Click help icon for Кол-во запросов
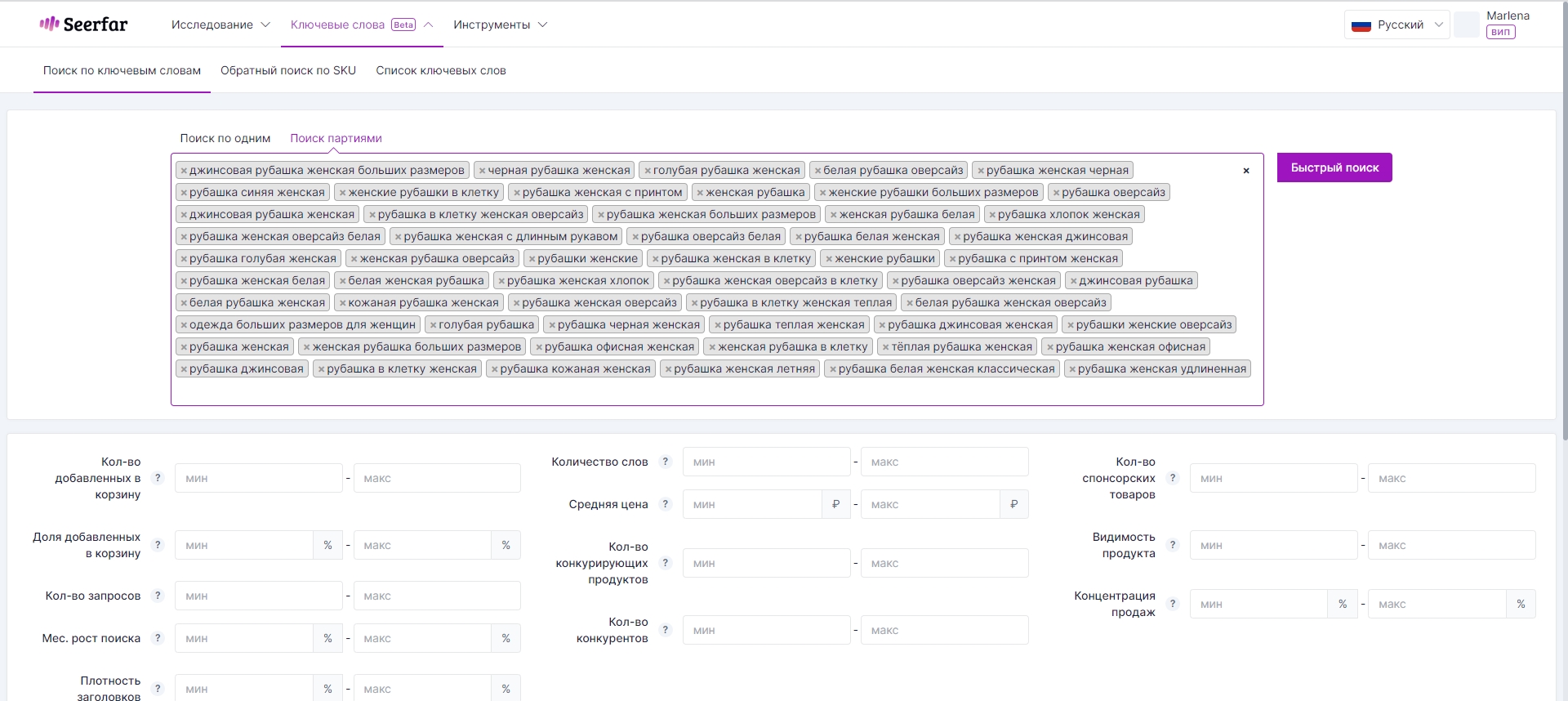 (x=158, y=596)
